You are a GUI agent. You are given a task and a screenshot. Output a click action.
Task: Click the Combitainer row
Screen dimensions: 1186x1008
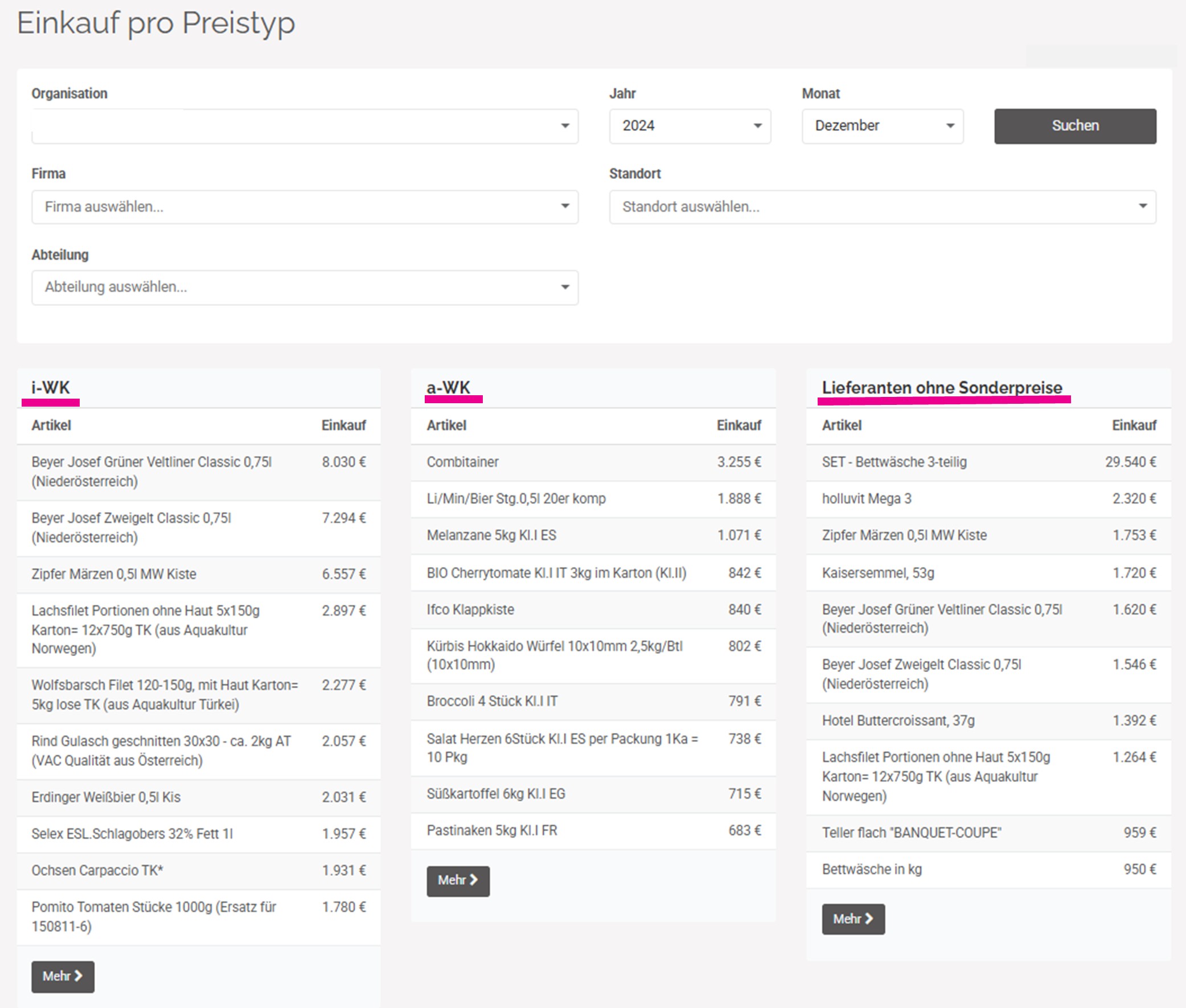click(594, 462)
